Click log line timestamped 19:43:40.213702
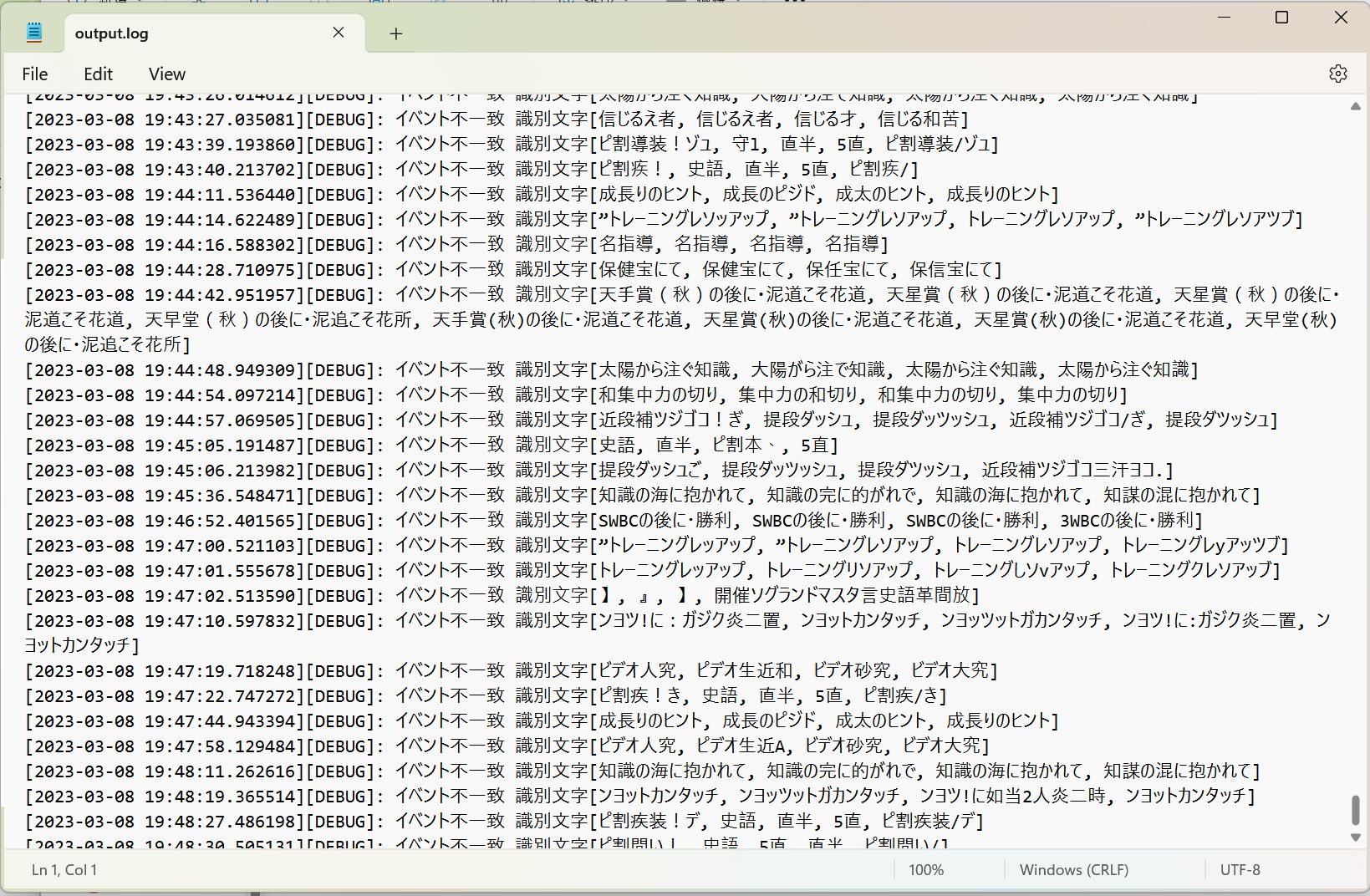 coord(471,169)
